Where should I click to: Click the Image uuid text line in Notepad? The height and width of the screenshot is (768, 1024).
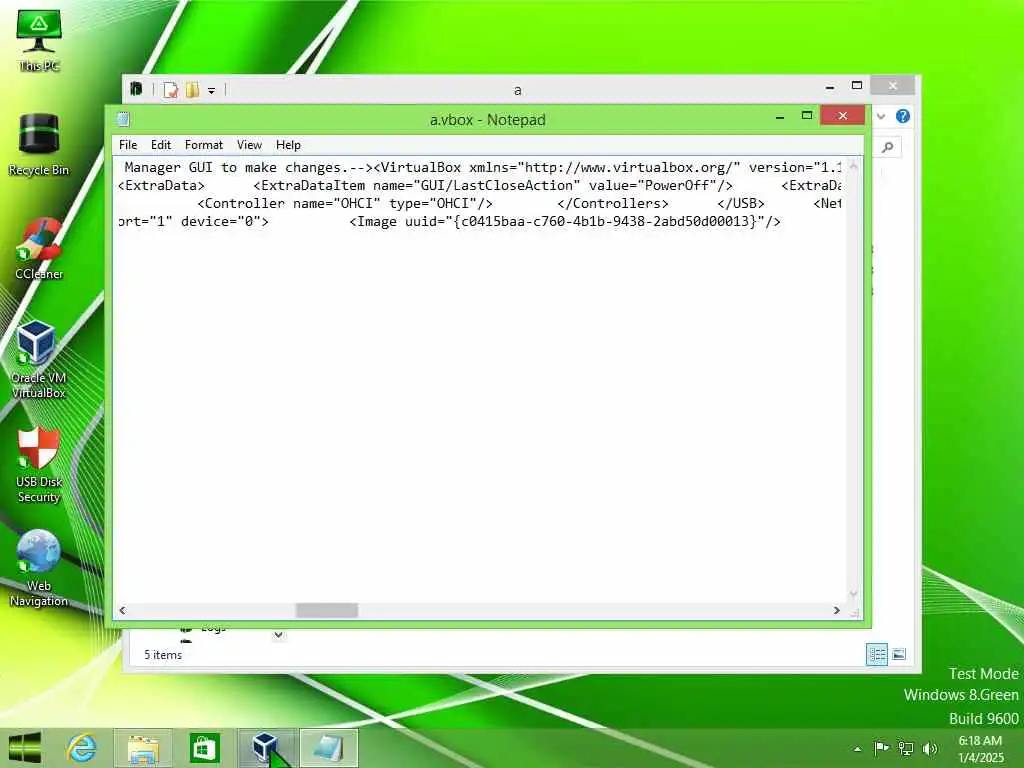coord(565,221)
